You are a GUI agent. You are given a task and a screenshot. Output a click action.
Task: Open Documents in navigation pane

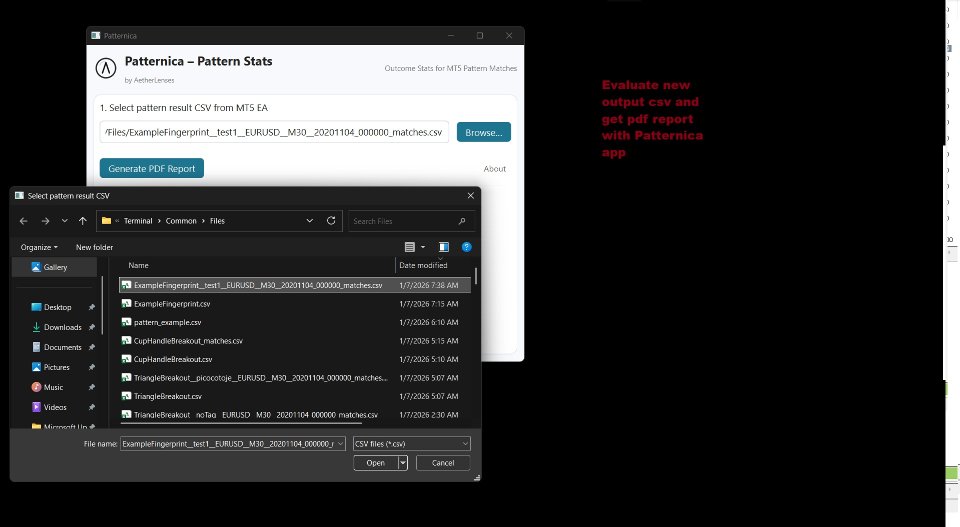62,347
